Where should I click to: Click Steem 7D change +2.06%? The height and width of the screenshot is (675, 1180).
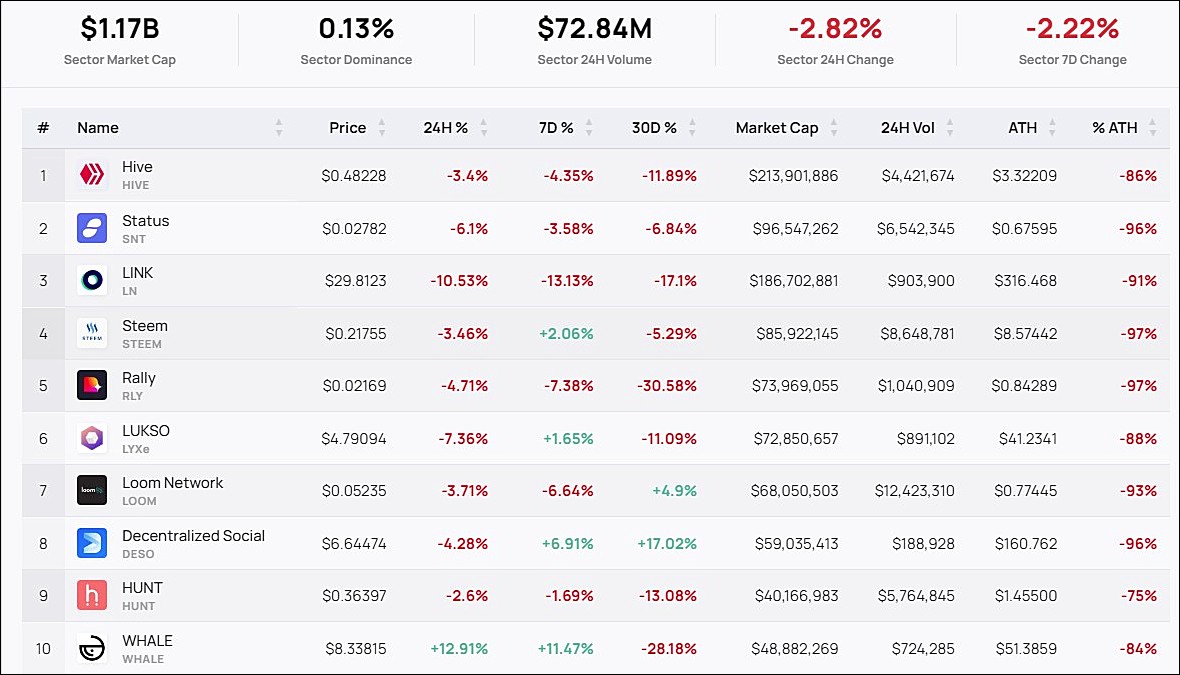[x=566, y=333]
